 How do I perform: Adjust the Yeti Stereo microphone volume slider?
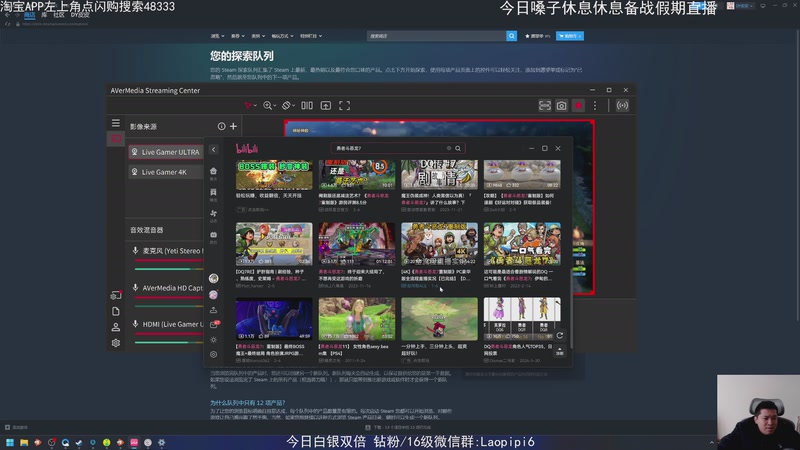169,268
